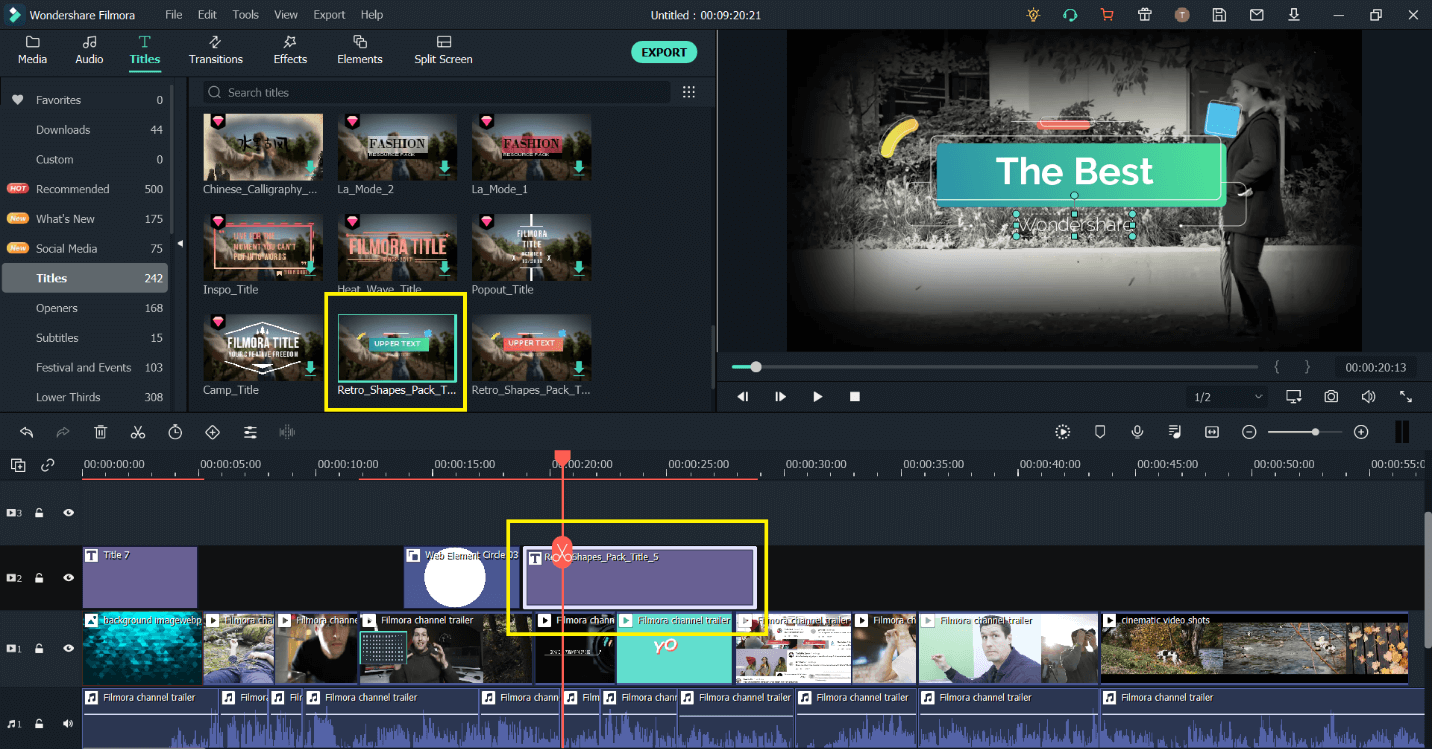The width and height of the screenshot is (1432, 749).
Task: Open the Color/keyframe diamond tool
Action: (x=212, y=432)
